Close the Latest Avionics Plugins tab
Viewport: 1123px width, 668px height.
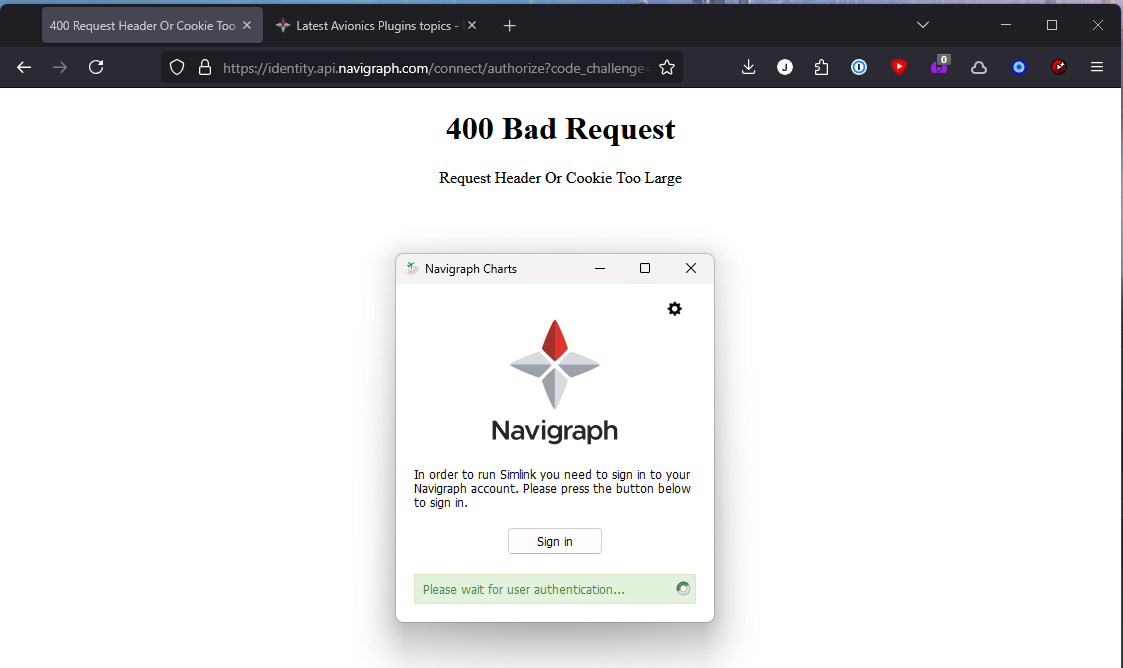472,25
